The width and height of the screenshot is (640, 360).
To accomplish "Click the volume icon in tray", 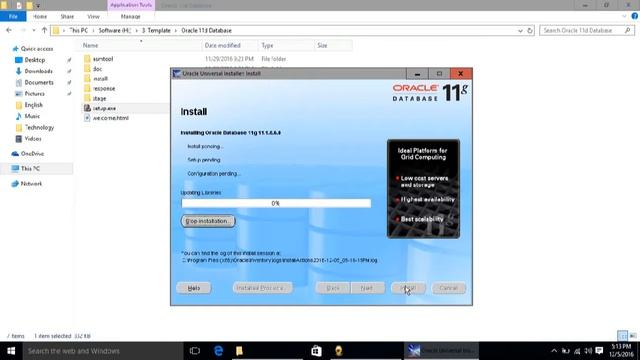I will tap(588, 351).
